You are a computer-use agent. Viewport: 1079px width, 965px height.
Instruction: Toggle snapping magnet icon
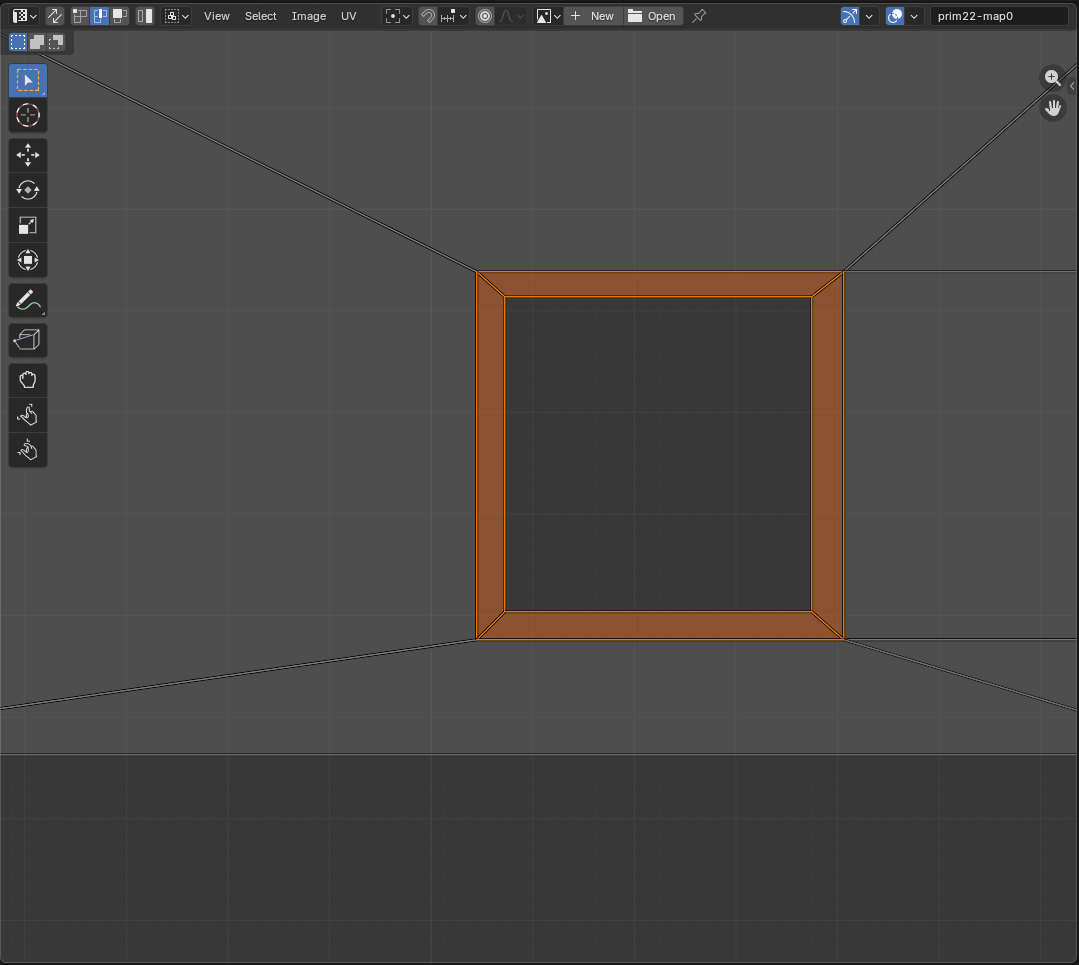[x=428, y=16]
